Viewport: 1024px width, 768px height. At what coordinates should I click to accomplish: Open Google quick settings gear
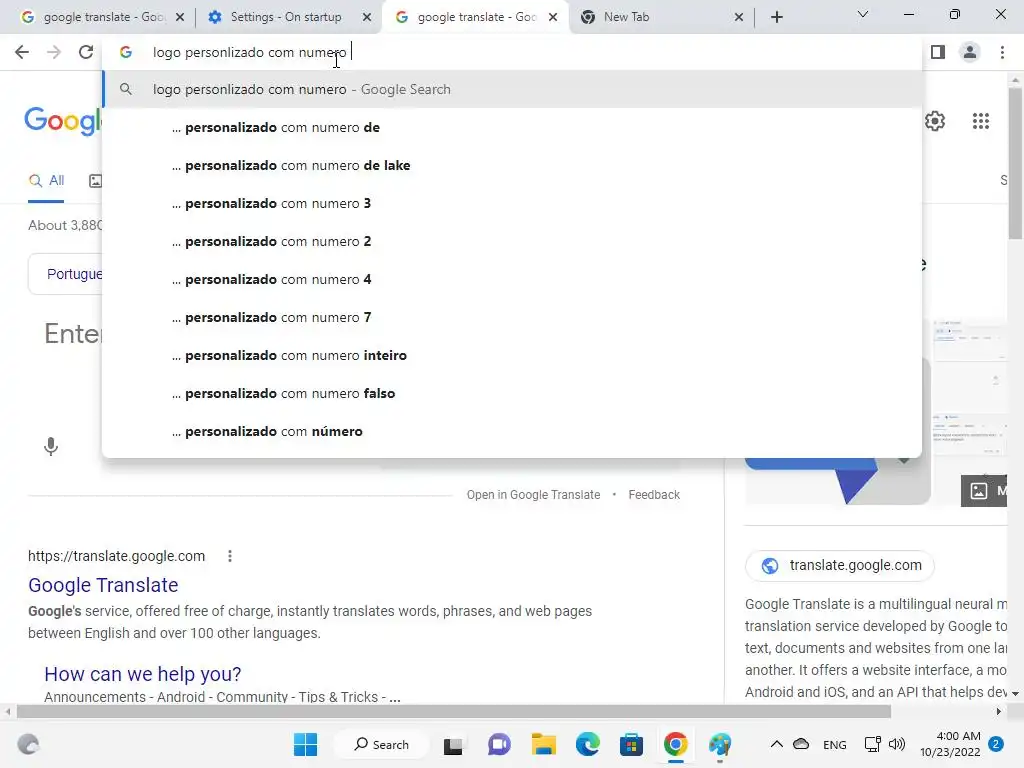click(935, 121)
